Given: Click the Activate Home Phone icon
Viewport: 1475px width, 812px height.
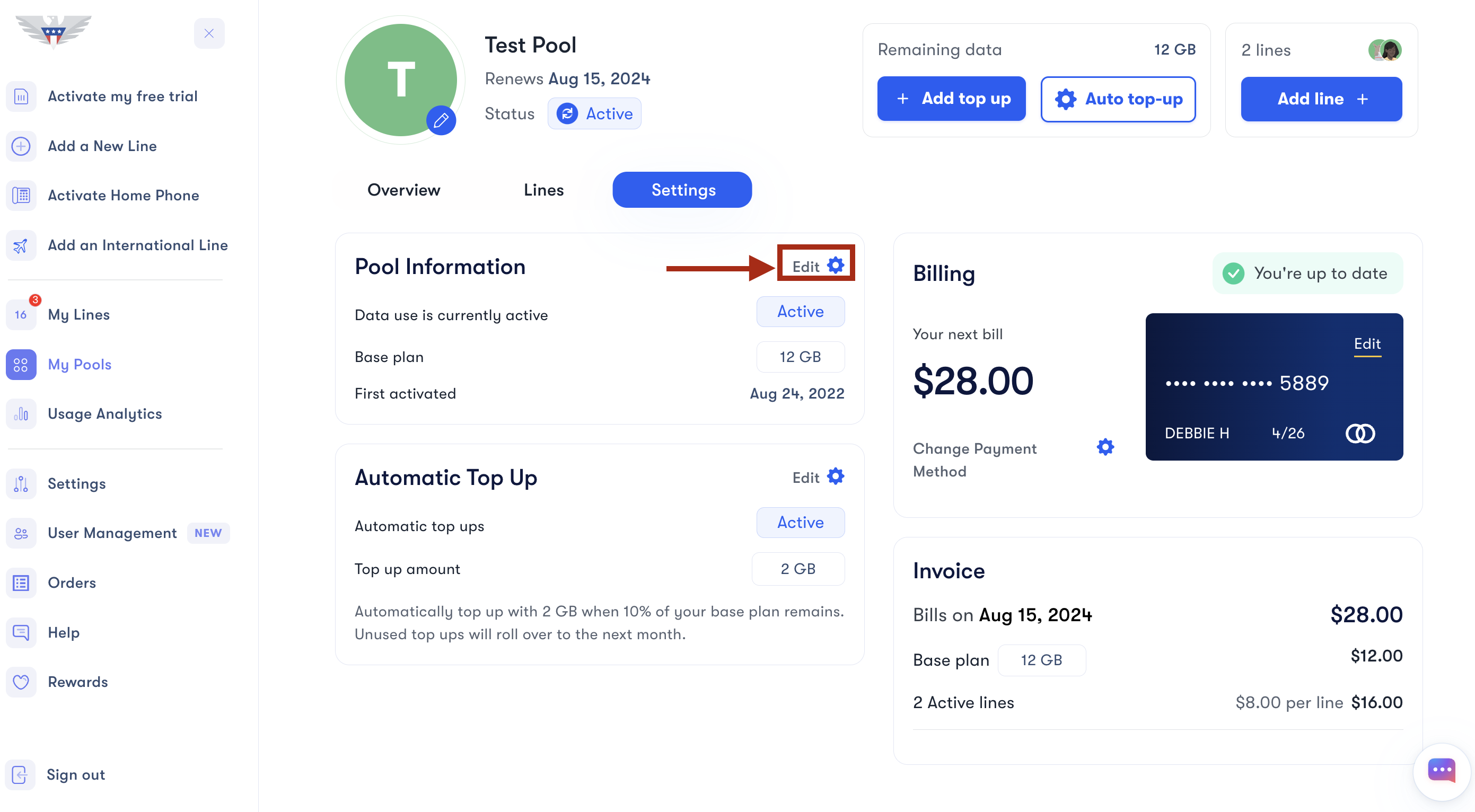Looking at the screenshot, I should pyautogui.click(x=21, y=195).
